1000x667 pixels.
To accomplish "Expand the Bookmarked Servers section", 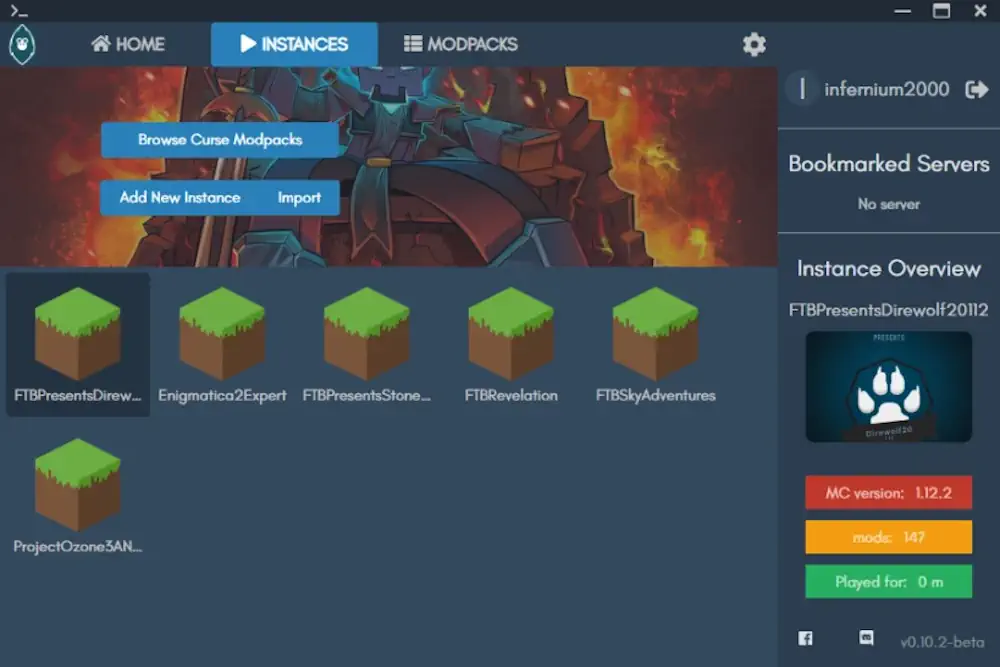I will pyautogui.click(x=888, y=164).
